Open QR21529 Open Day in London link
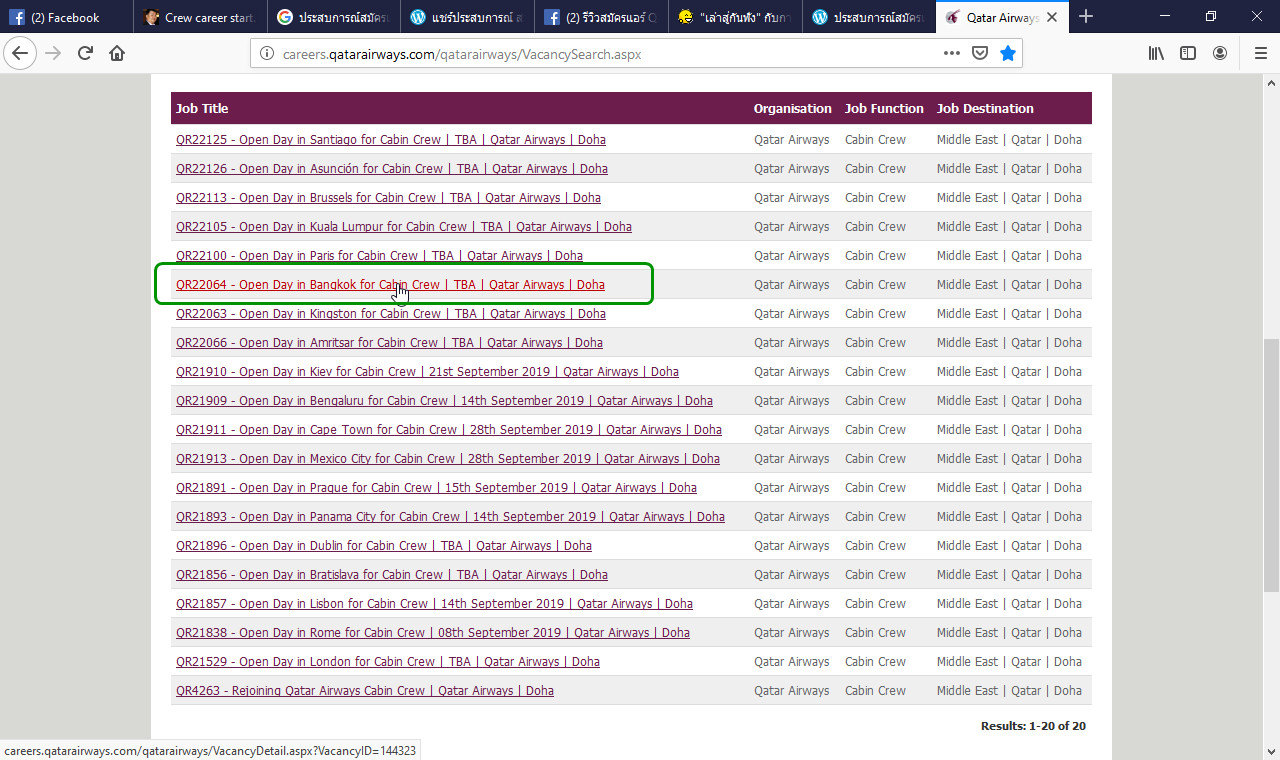 click(388, 662)
